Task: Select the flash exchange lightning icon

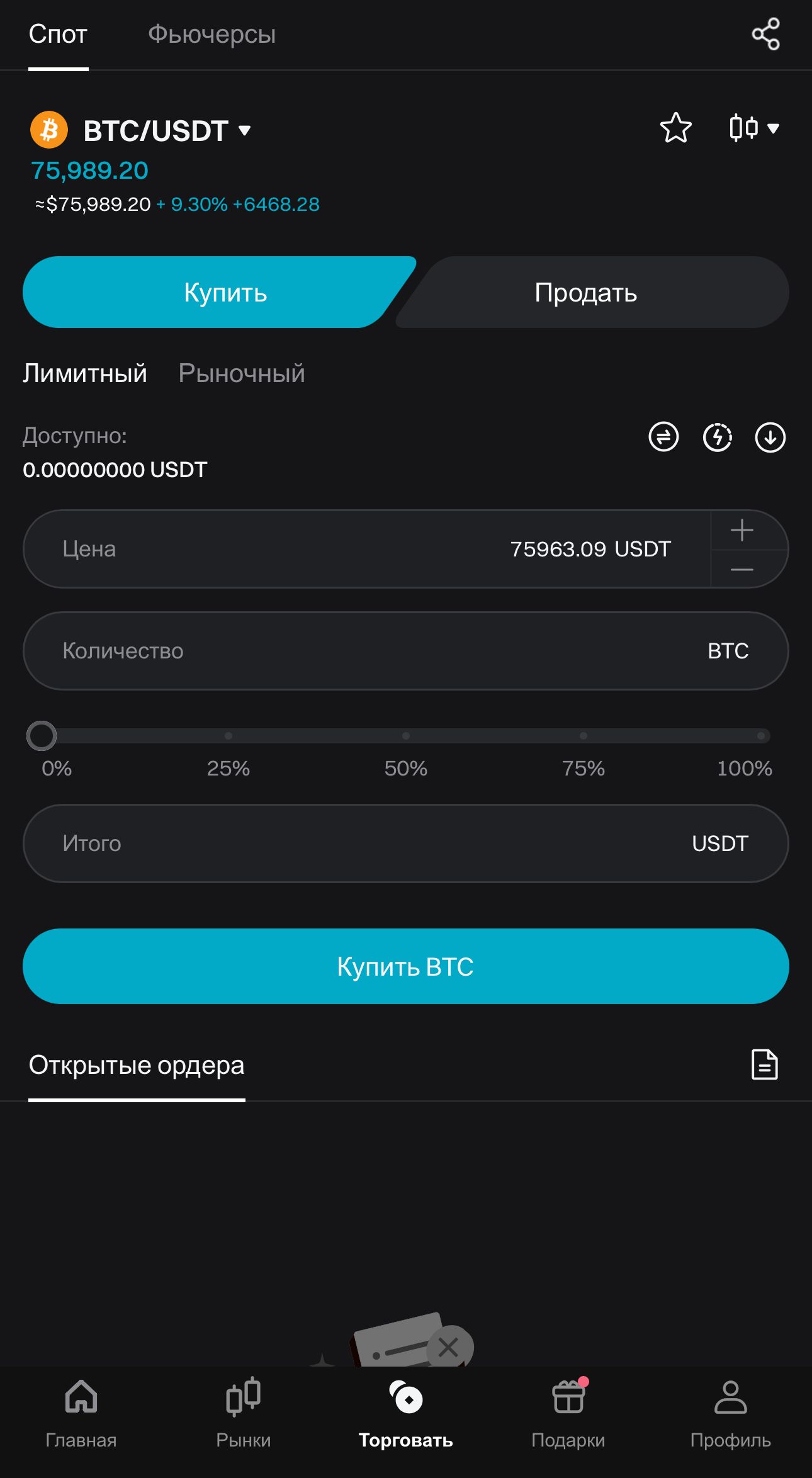Action: pos(718,439)
